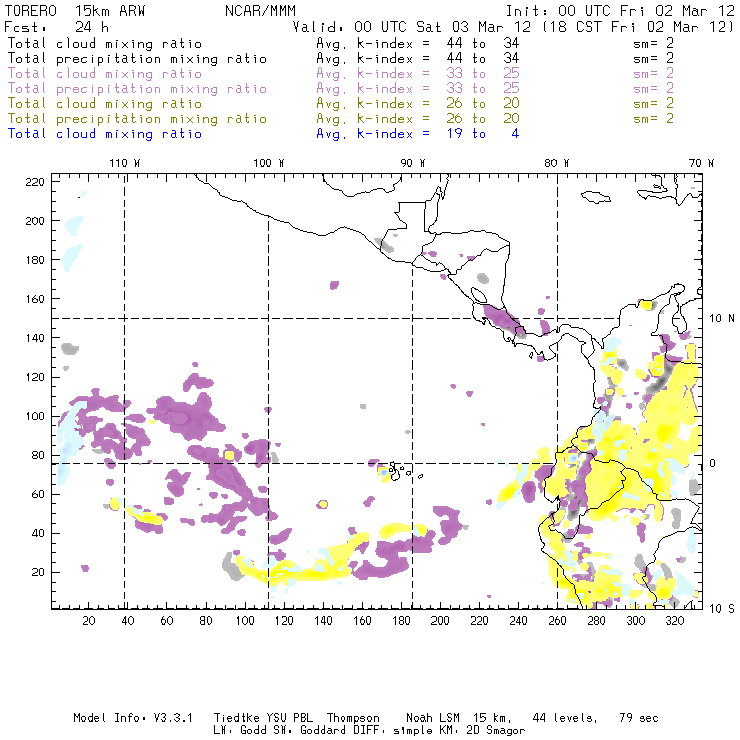The width and height of the screenshot is (740, 740).
Task: Click "160" on the vertical axis
Action: (x=35, y=299)
